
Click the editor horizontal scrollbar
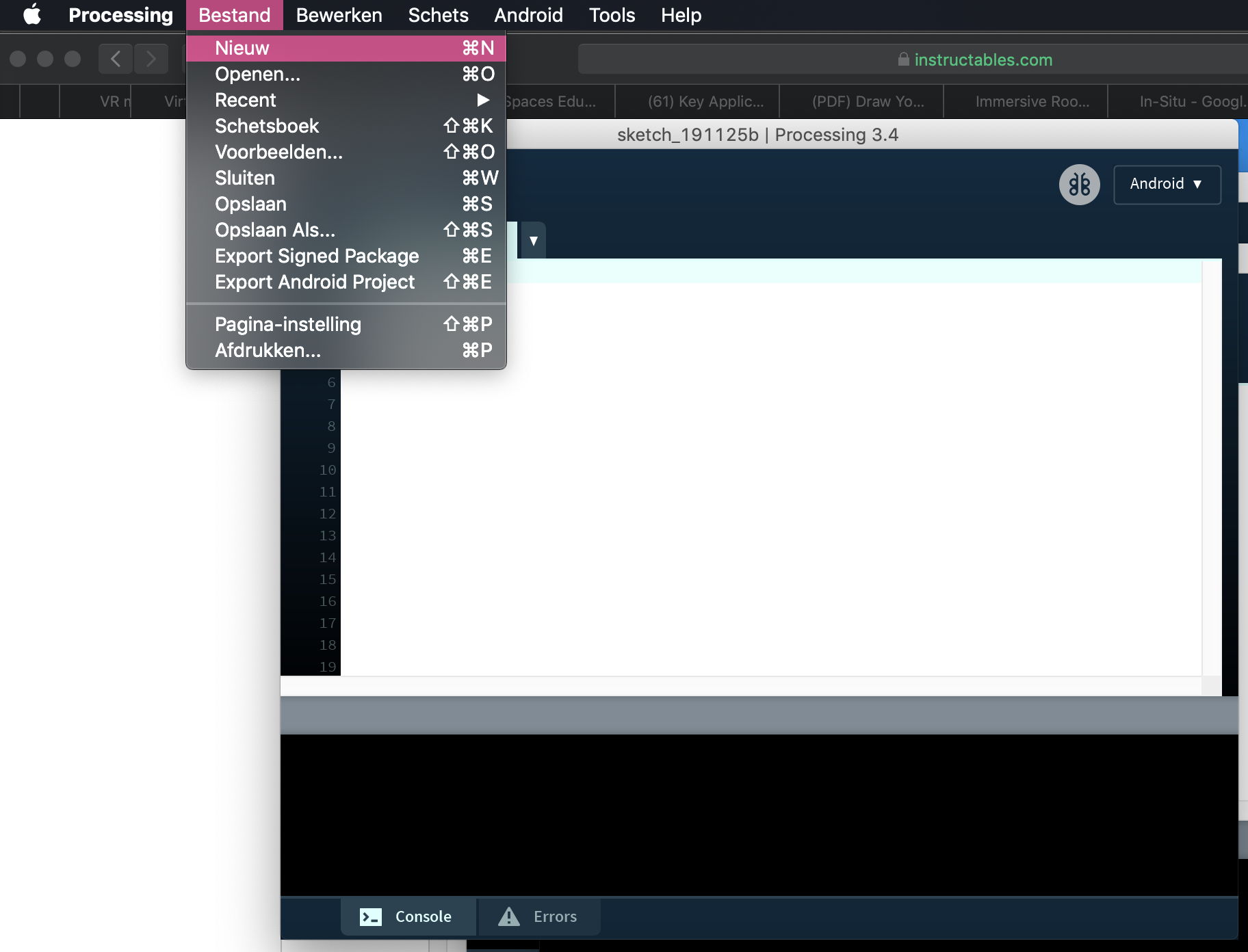click(x=741, y=686)
